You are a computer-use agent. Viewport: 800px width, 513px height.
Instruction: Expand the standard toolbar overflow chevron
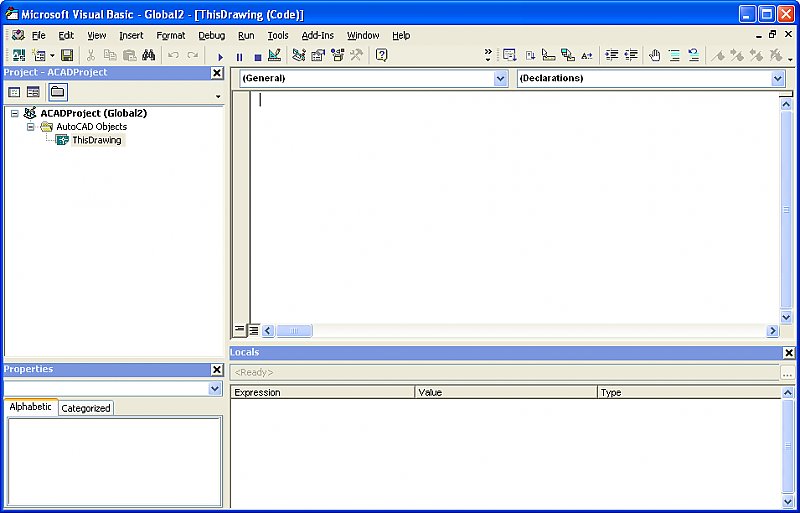pyautogui.click(x=488, y=55)
